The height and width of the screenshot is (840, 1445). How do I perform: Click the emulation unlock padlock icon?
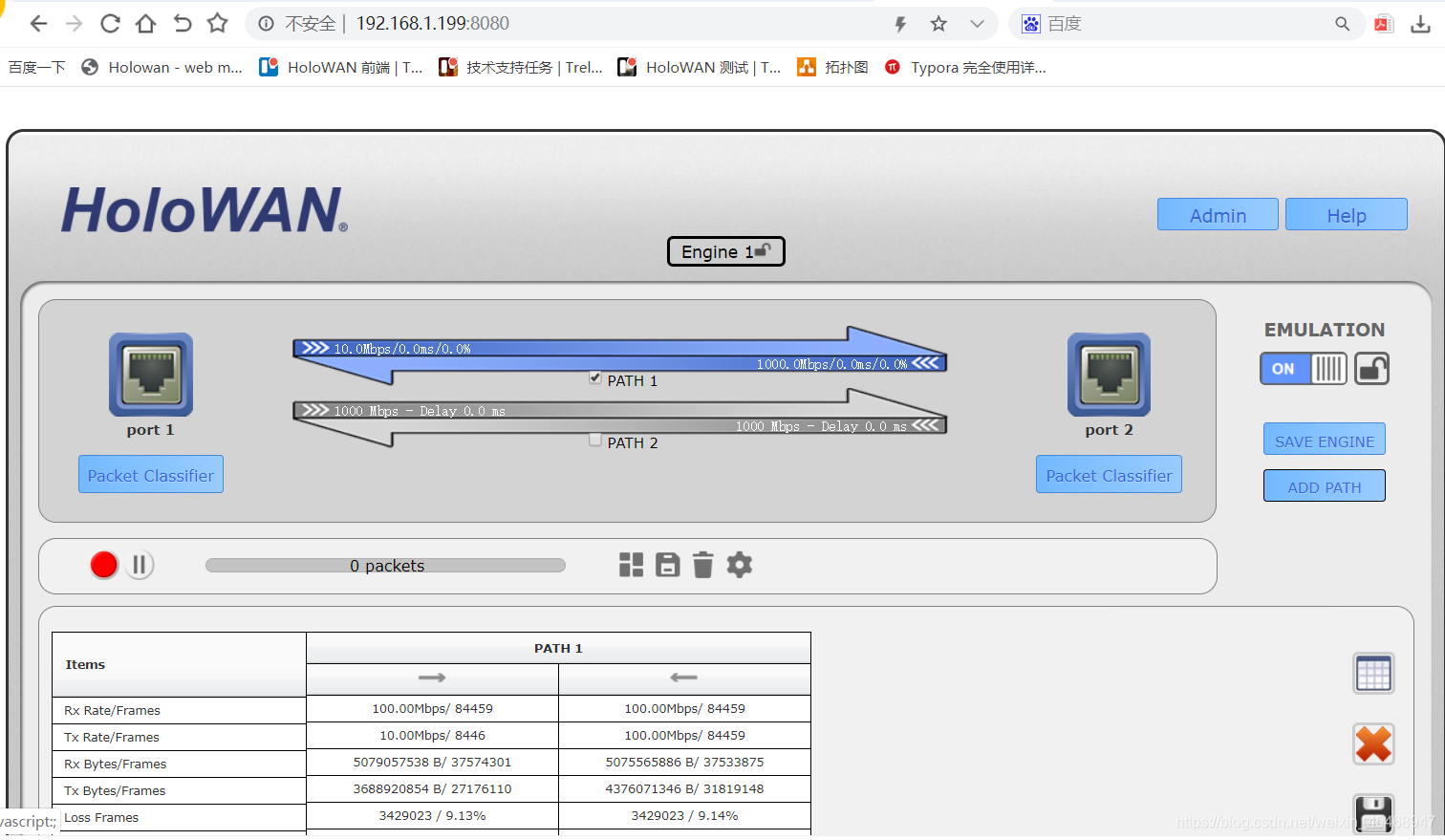(x=1371, y=369)
